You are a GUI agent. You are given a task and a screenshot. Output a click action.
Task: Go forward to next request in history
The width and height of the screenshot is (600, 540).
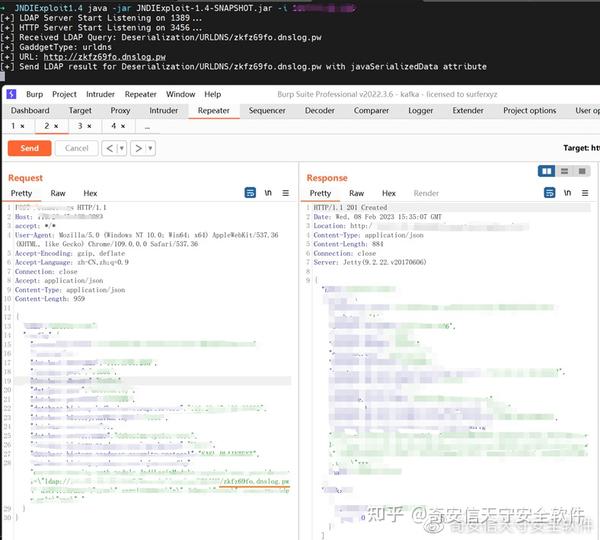point(139,148)
